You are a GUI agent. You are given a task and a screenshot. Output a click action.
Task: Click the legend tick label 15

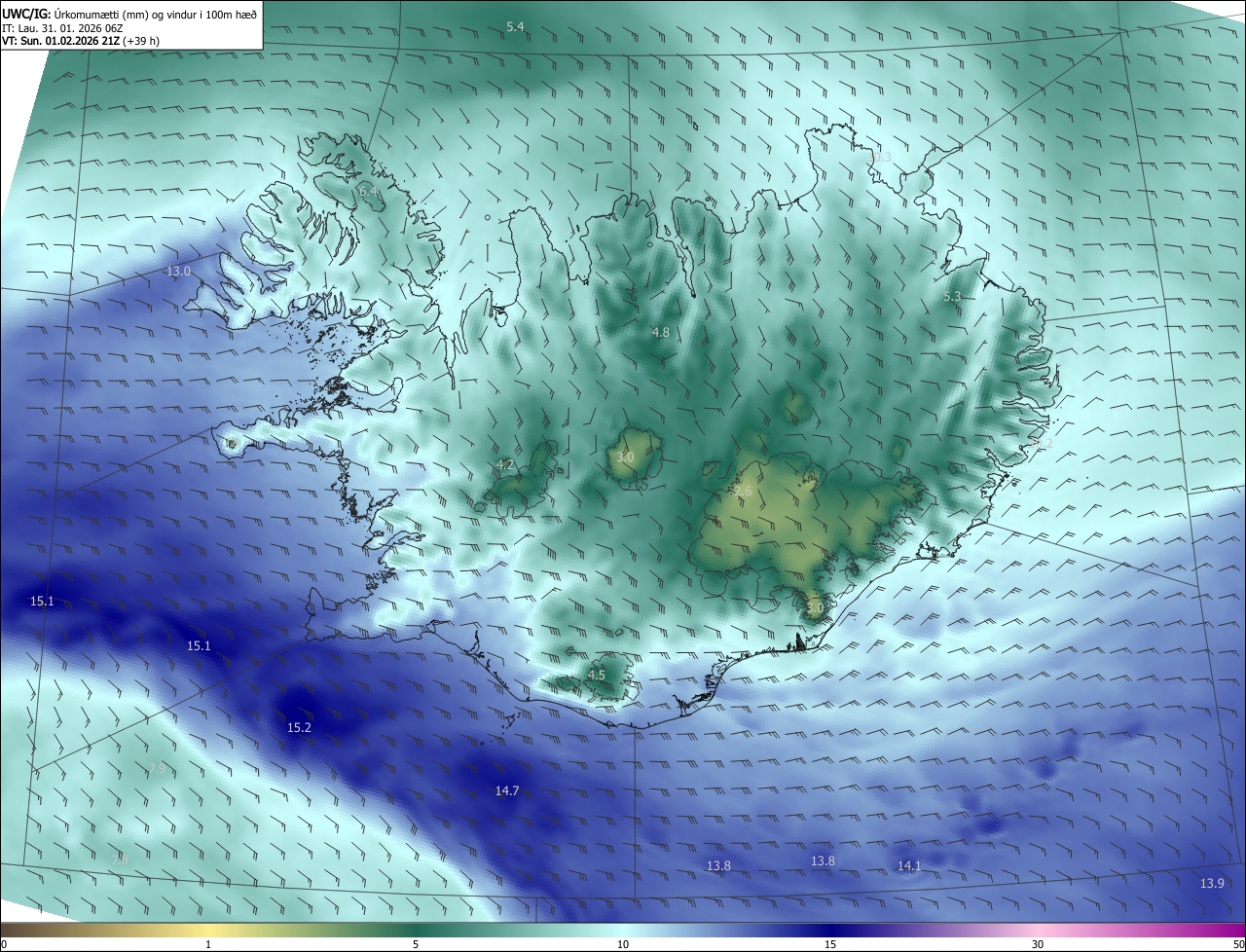point(830,944)
